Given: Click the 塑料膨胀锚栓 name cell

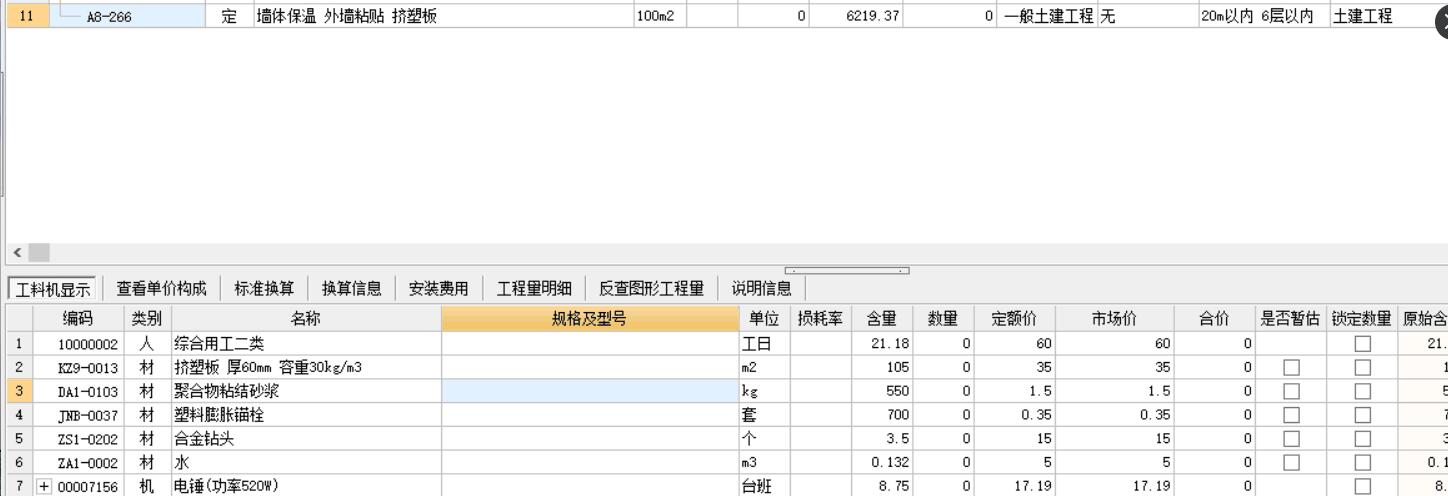Looking at the screenshot, I should (306, 415).
